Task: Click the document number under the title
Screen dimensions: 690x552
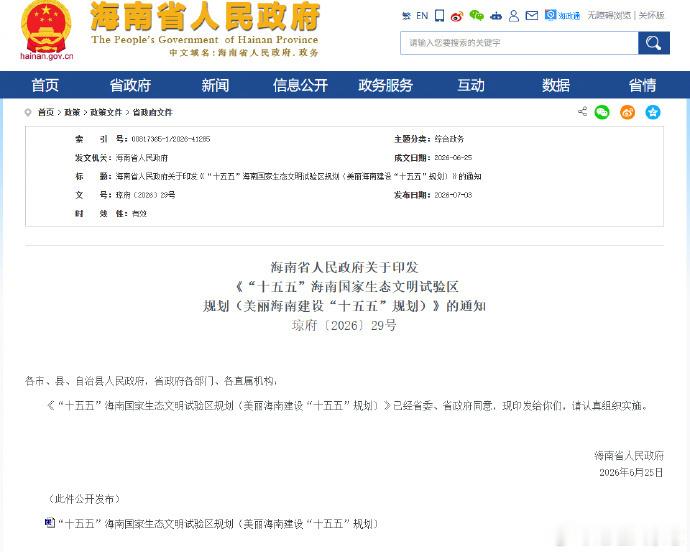Action: click(x=344, y=325)
